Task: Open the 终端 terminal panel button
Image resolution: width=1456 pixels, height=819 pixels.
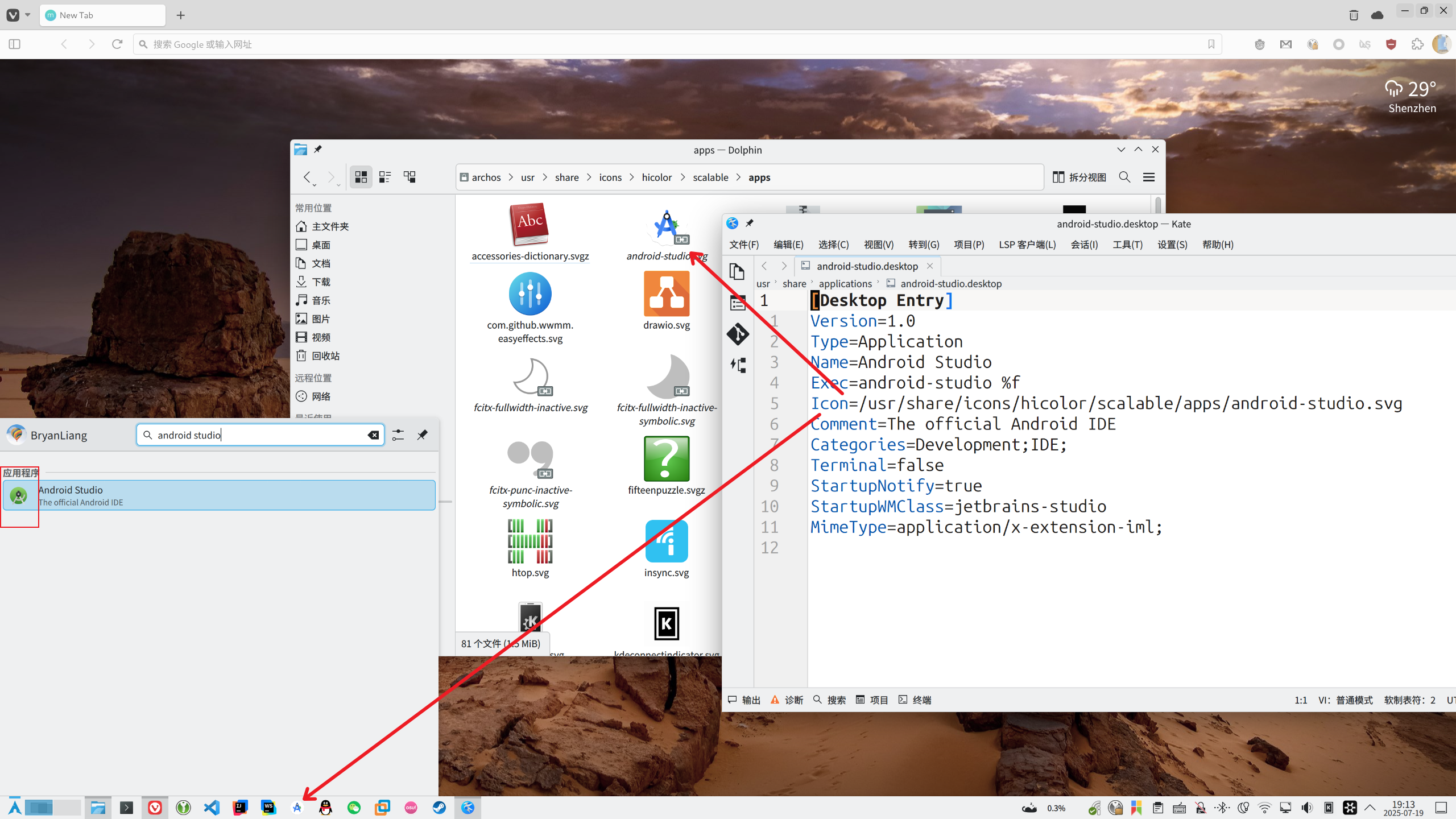Action: click(x=915, y=700)
